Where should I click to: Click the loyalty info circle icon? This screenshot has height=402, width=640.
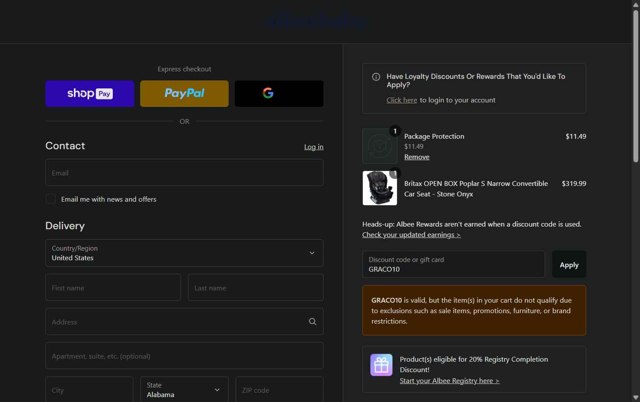click(x=376, y=77)
